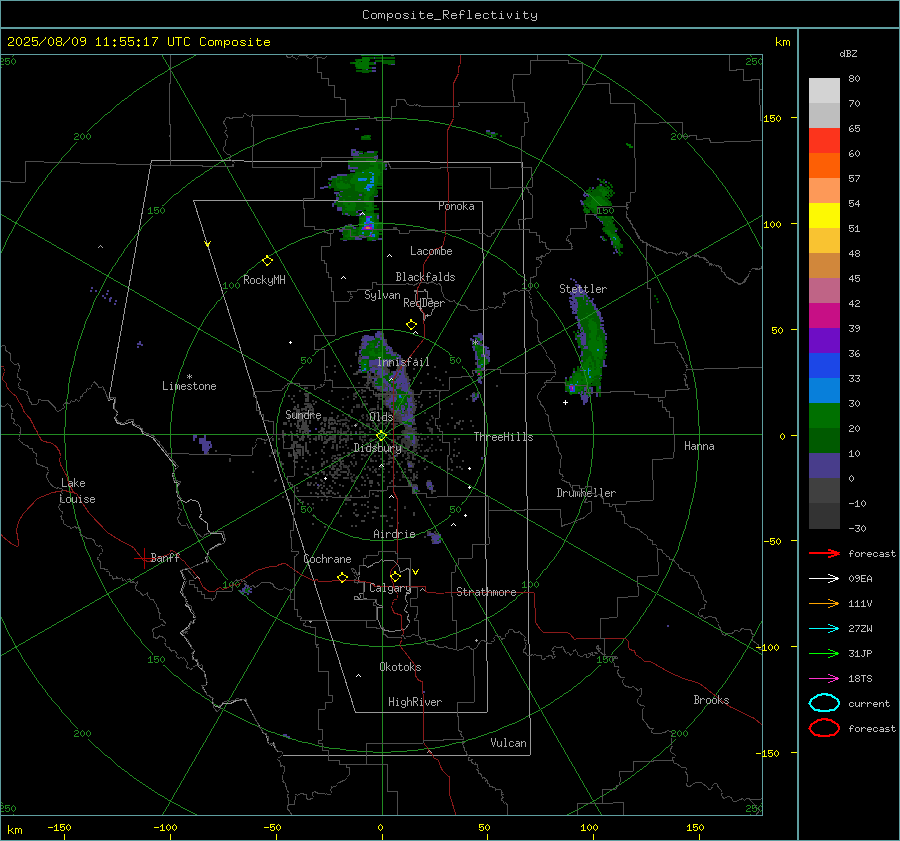900x841 pixels.
Task: Select the Banff label
Action: pos(165,558)
